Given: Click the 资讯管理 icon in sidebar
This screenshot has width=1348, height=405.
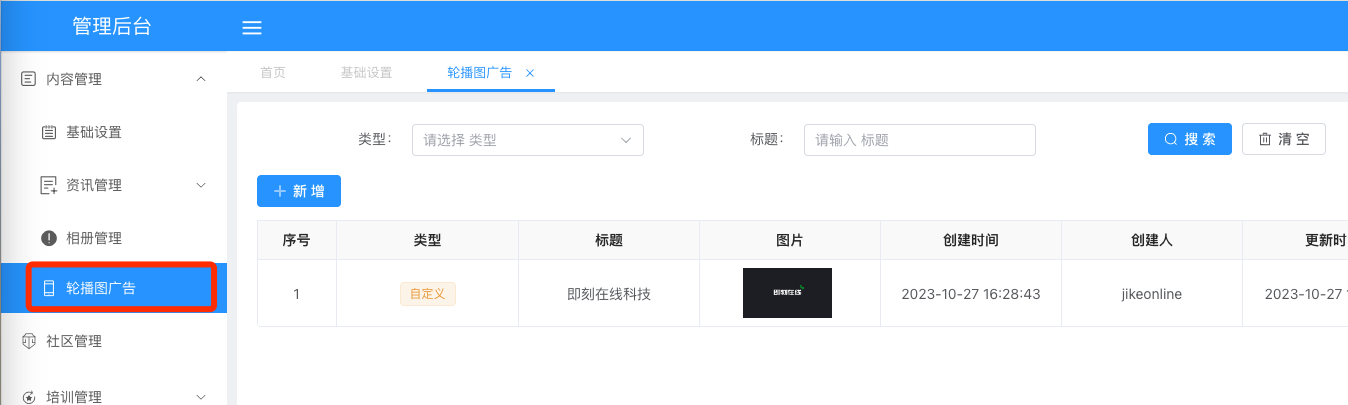Looking at the screenshot, I should [48, 185].
